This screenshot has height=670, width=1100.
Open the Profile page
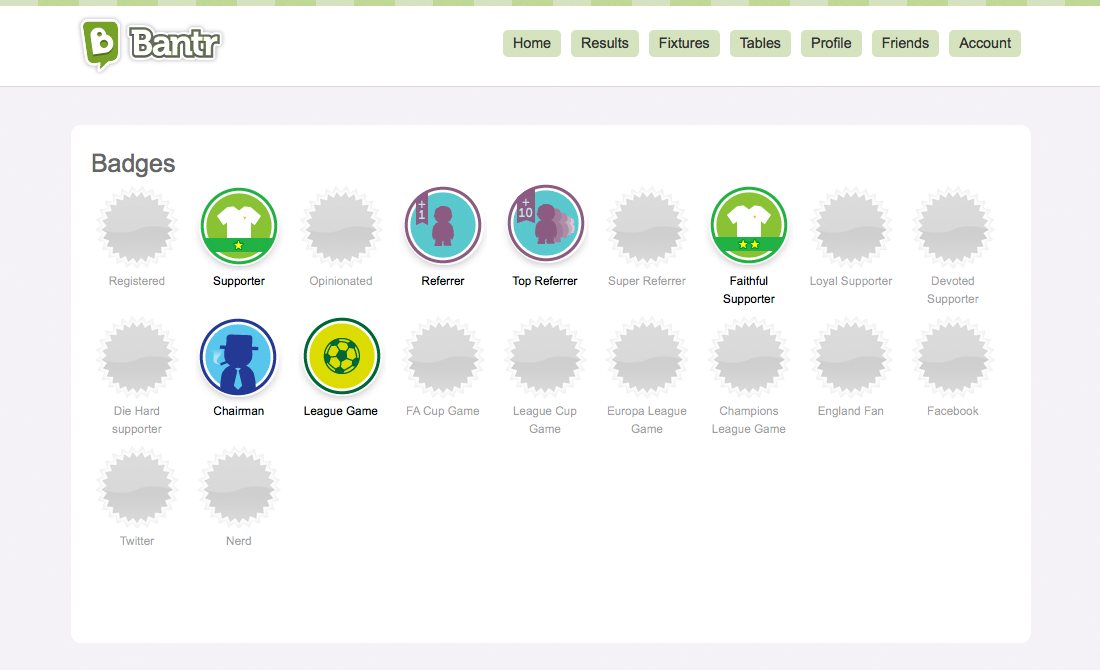click(x=831, y=43)
